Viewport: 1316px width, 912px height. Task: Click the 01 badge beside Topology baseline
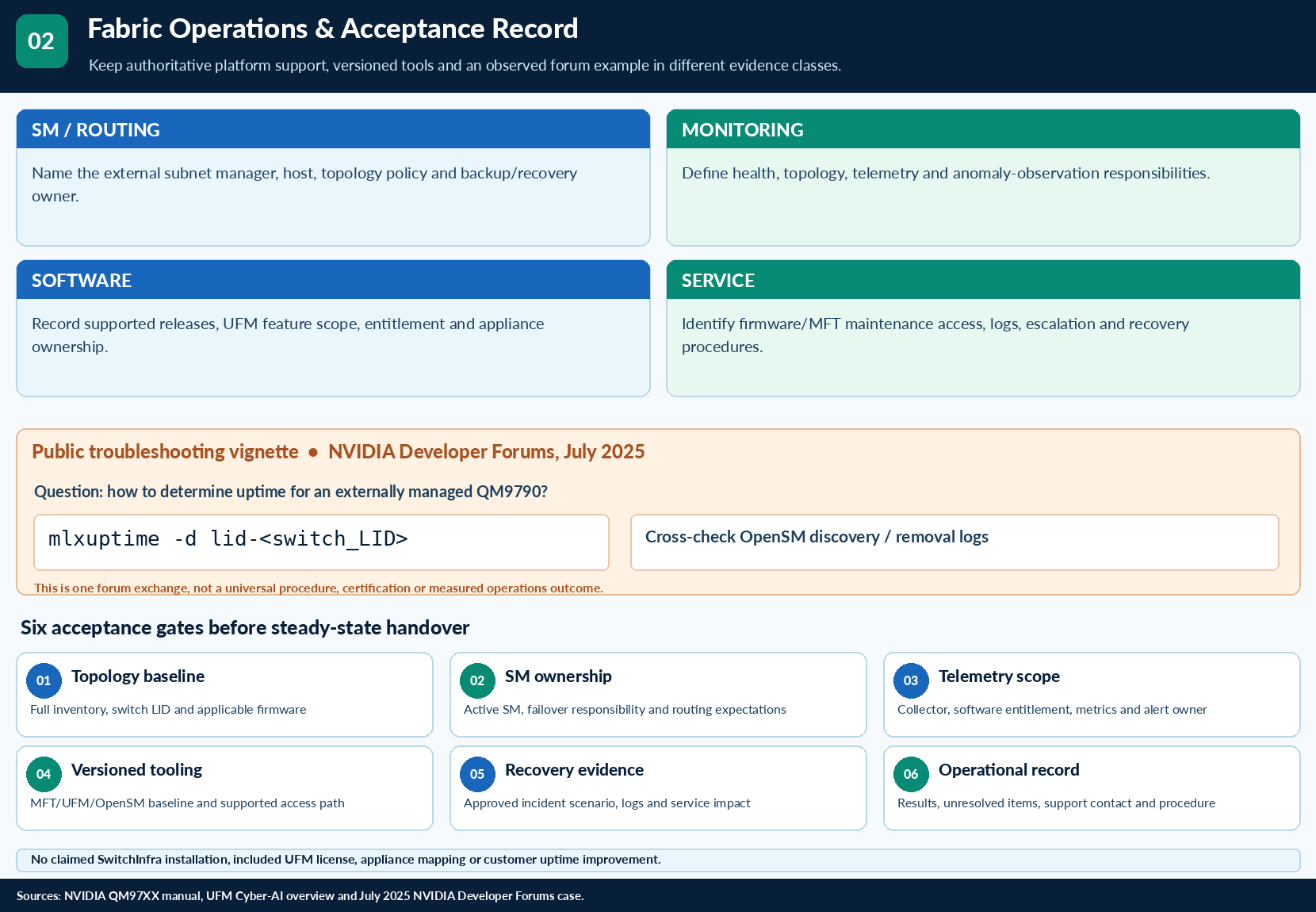point(44,680)
